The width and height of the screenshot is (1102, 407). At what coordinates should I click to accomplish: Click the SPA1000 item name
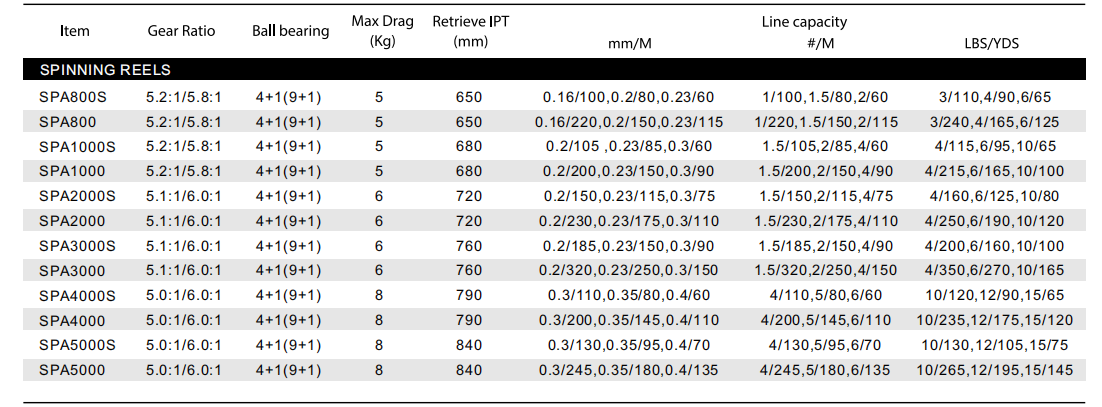click(x=71, y=171)
